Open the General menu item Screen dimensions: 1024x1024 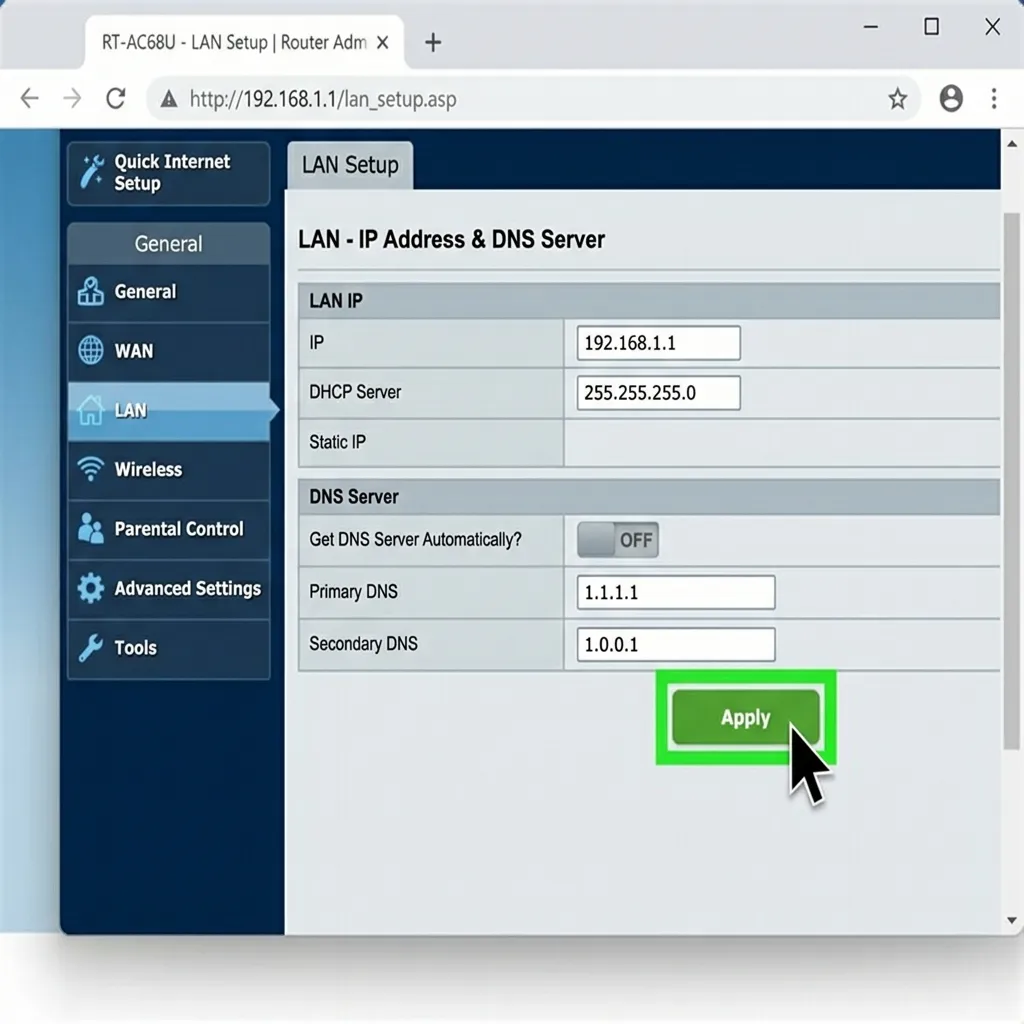[x=168, y=292]
